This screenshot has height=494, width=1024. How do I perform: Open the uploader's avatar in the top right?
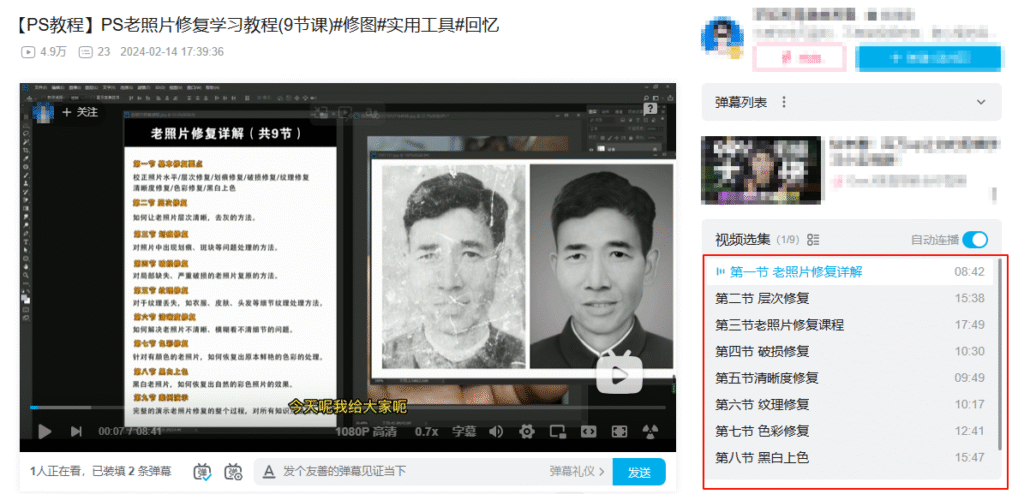[x=722, y=37]
